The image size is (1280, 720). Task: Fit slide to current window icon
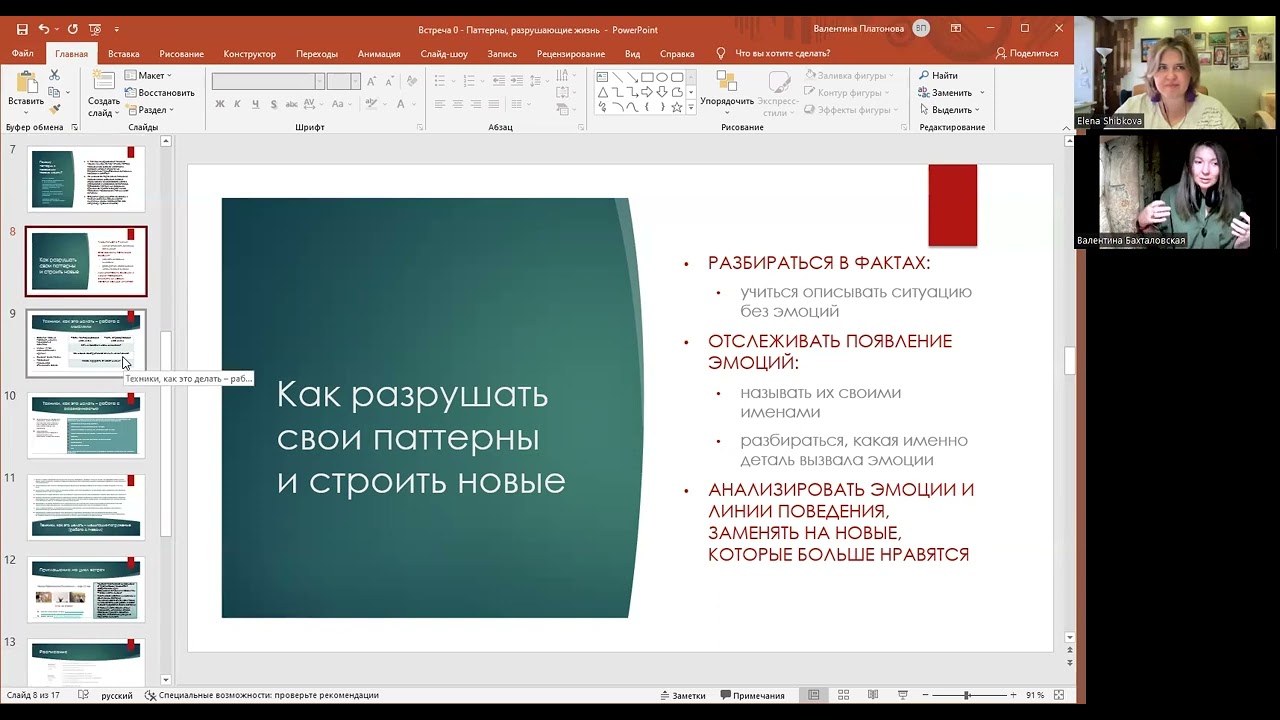(x=1059, y=695)
